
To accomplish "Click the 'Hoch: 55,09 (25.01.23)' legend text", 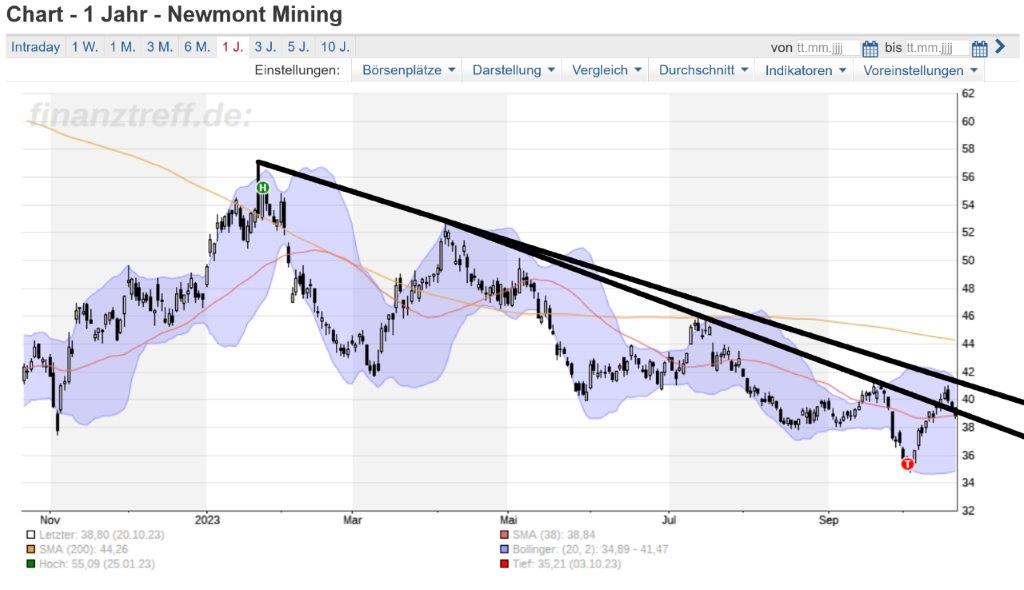I will tap(97, 563).
